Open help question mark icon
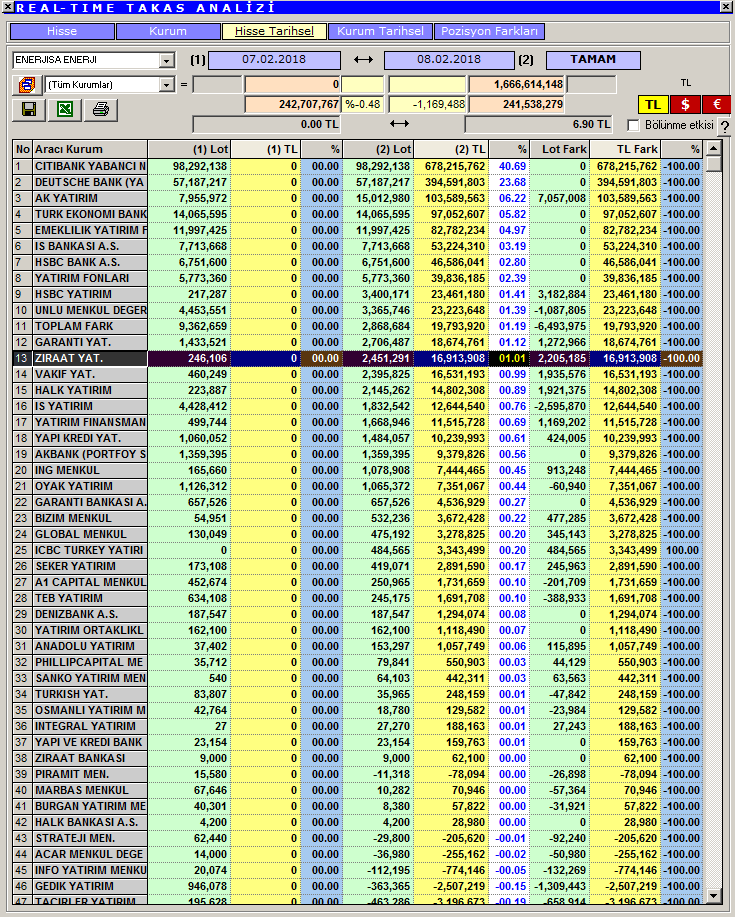 pos(725,126)
